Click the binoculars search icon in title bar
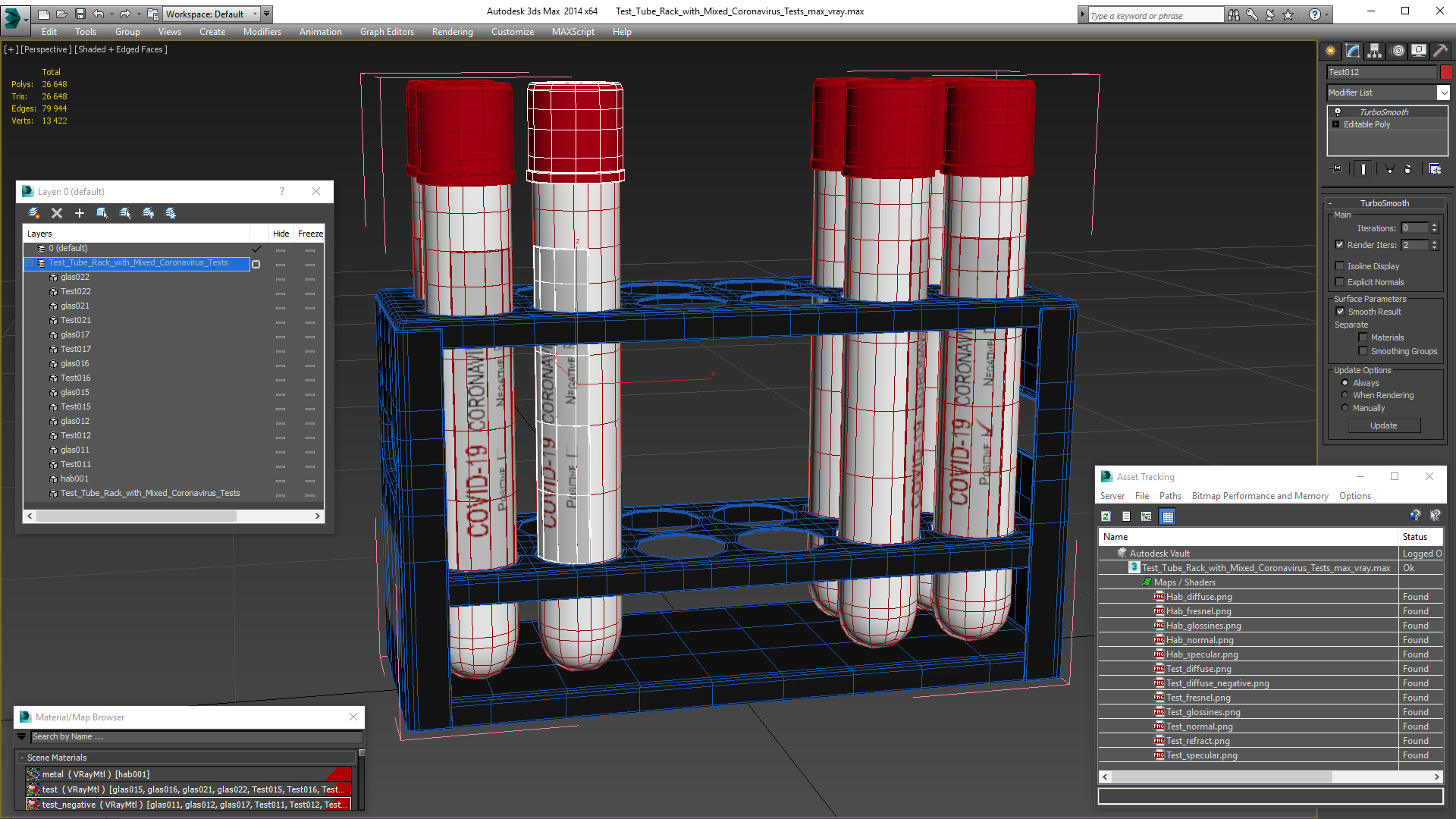 [1234, 14]
